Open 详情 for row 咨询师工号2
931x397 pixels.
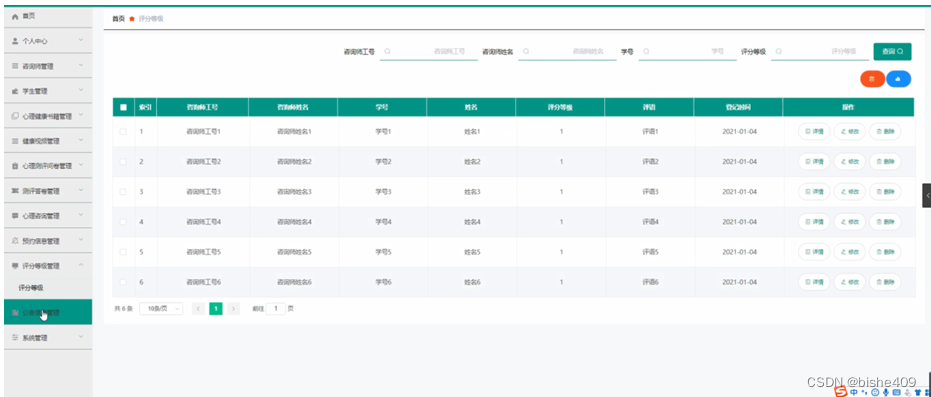click(x=814, y=161)
